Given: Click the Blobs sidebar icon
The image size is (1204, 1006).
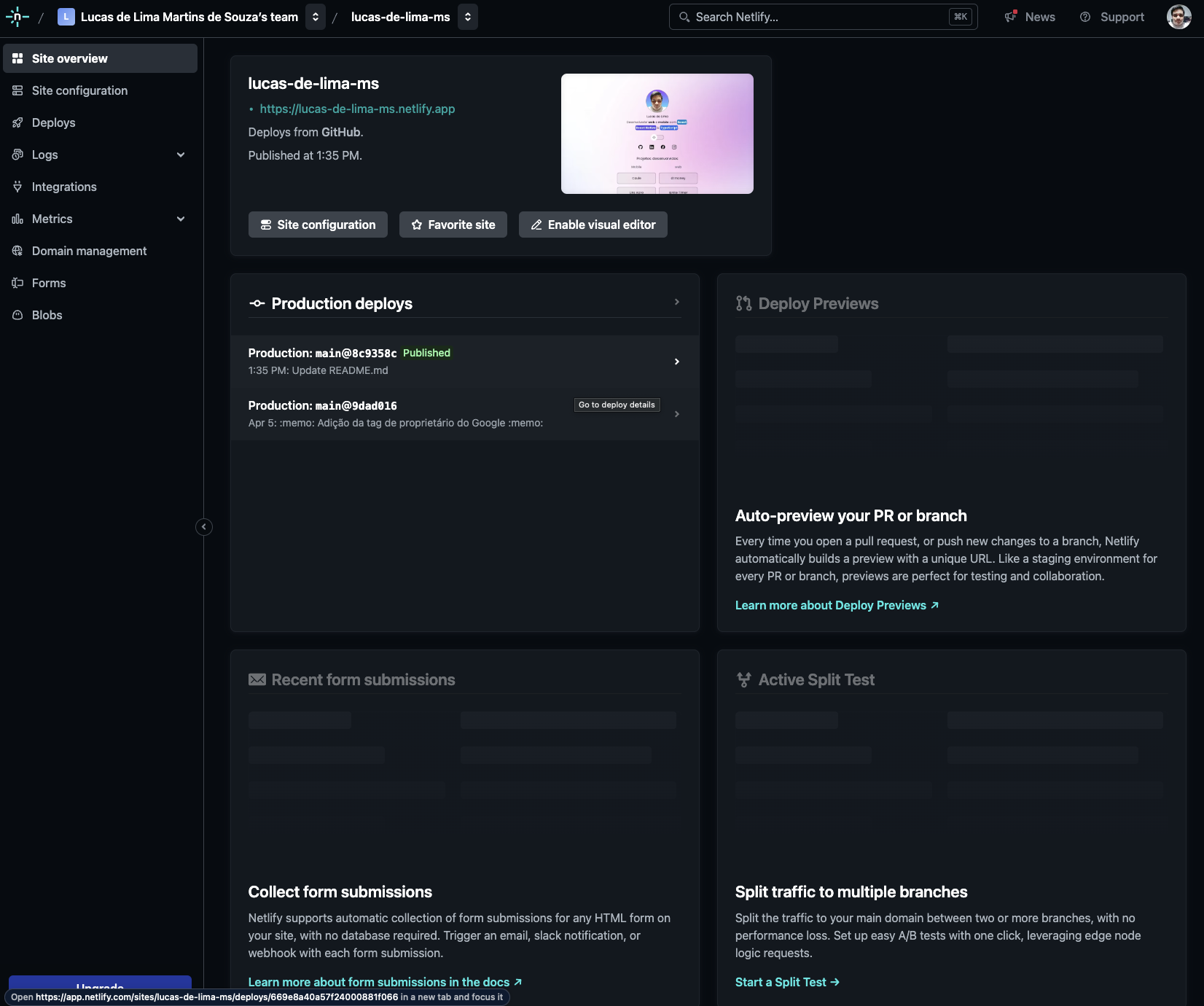Looking at the screenshot, I should pos(17,315).
